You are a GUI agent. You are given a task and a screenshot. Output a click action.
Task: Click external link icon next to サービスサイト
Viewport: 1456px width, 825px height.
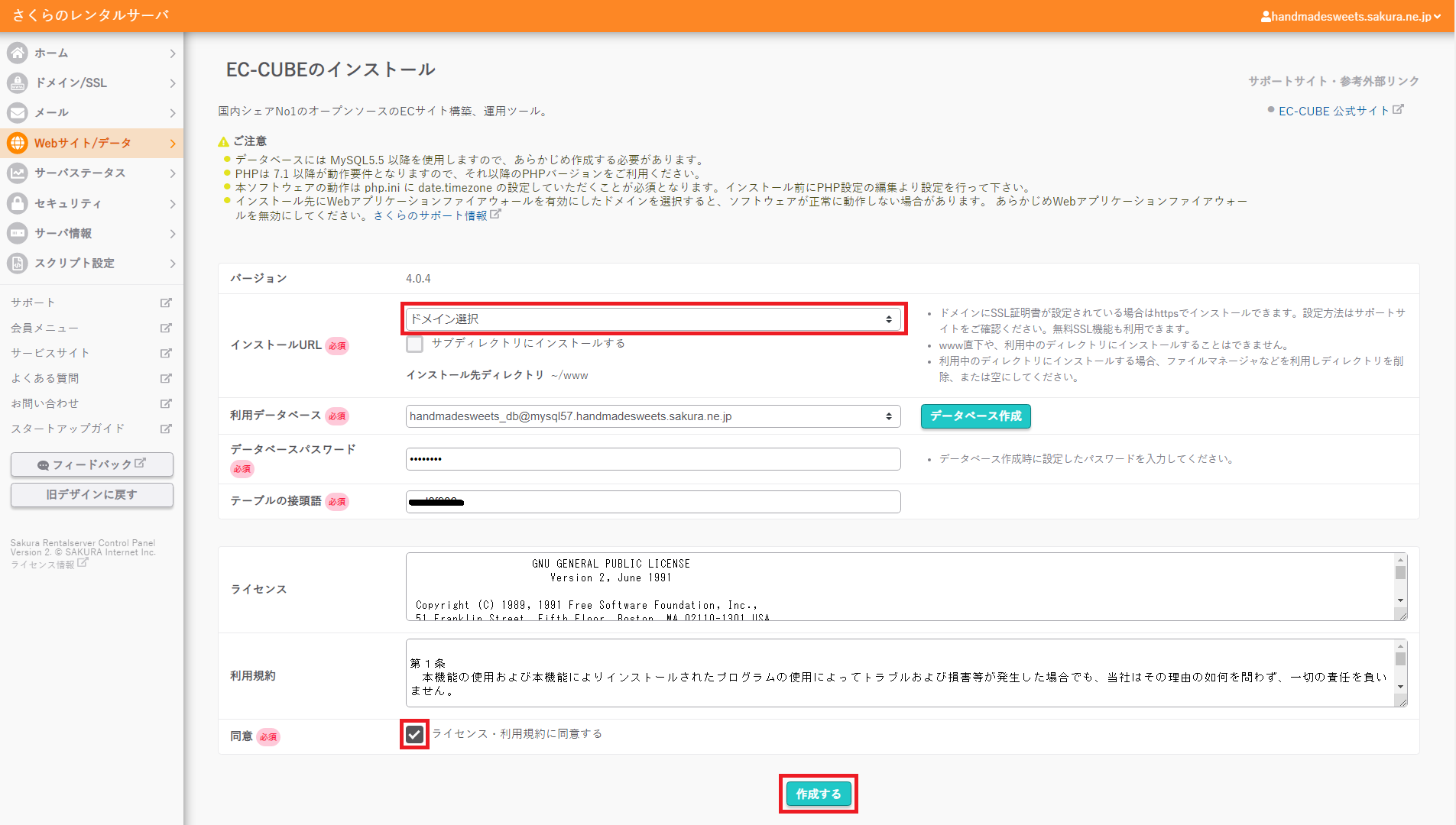(x=166, y=353)
